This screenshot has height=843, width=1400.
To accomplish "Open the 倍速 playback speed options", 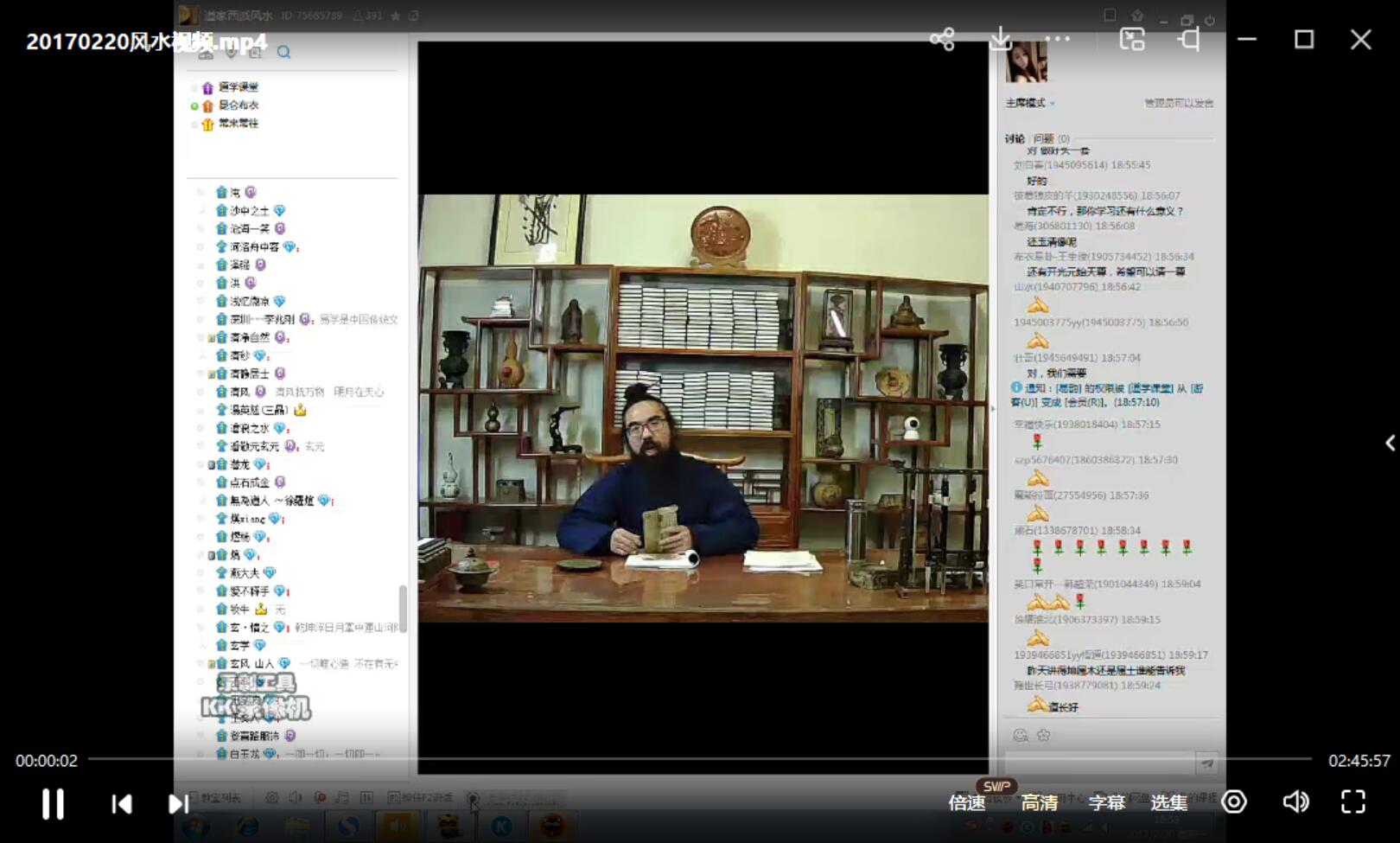I will [966, 803].
